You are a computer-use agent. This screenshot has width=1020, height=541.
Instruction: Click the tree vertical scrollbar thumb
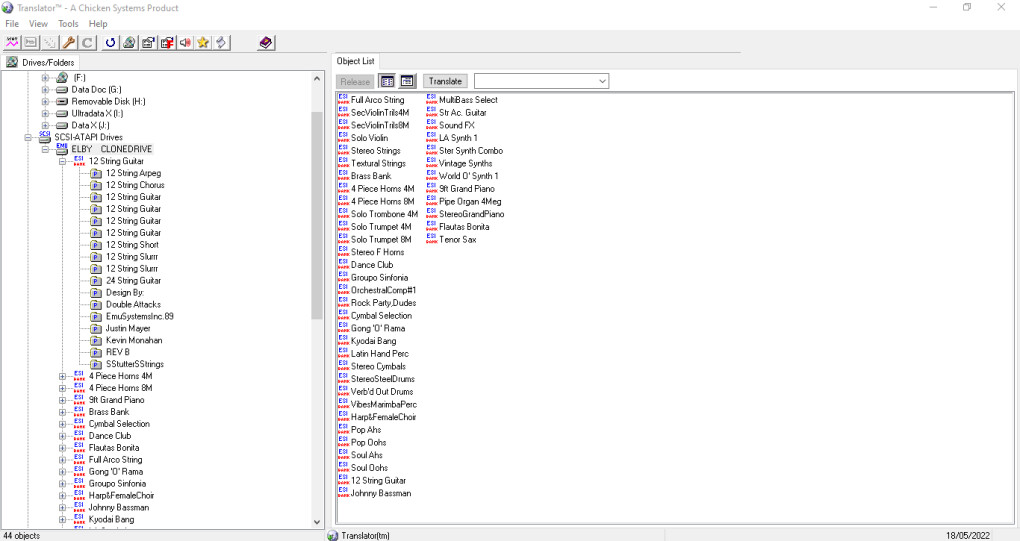coord(317,215)
